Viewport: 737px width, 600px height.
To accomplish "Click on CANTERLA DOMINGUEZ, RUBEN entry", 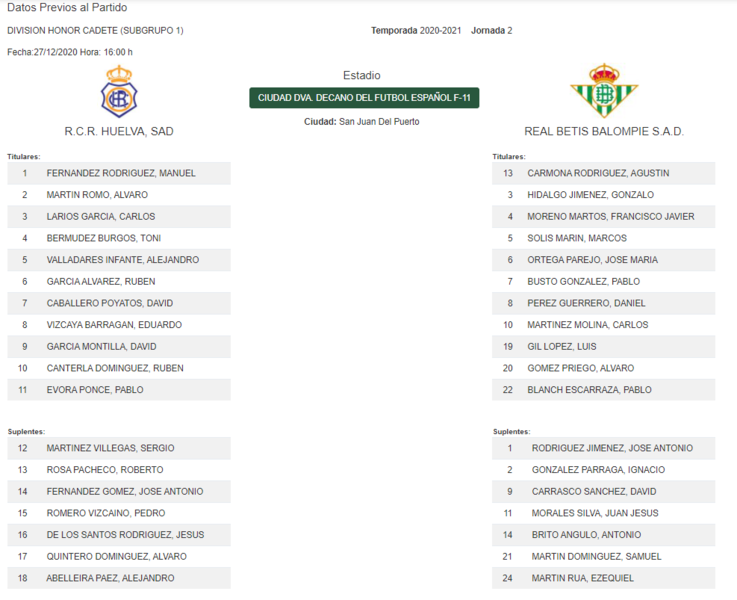I will coord(119,368).
